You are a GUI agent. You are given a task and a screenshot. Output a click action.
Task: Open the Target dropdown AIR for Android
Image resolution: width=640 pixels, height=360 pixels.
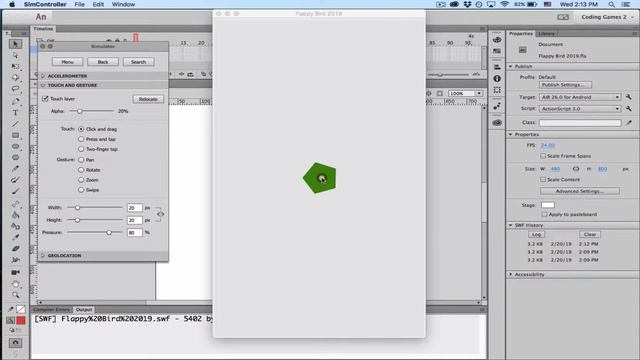tap(580, 97)
